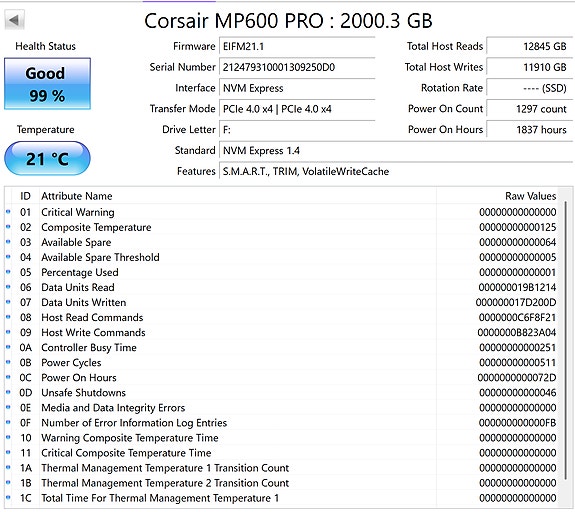Image resolution: width=575 pixels, height=512 pixels.
Task: Click the Good 99 % health status button
Action: [x=47, y=84]
